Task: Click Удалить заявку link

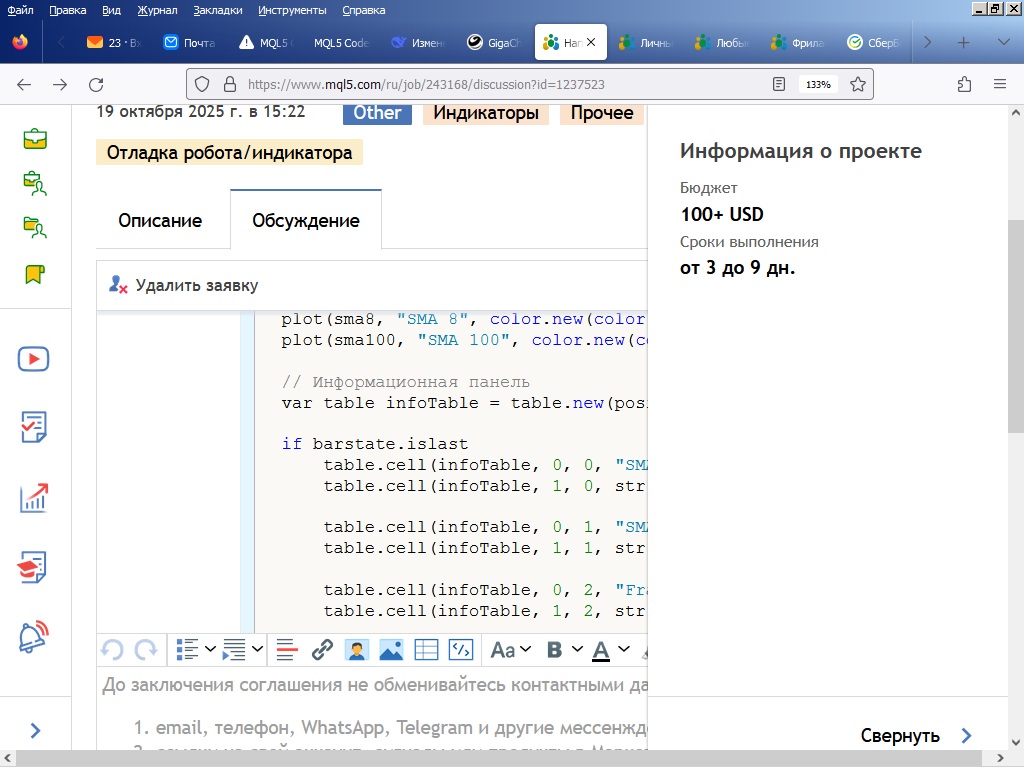Action: click(196, 285)
